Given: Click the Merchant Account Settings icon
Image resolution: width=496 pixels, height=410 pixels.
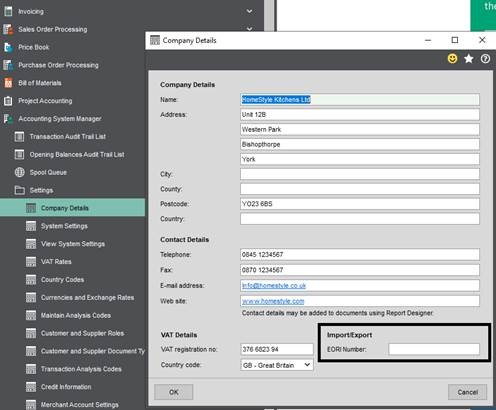Looking at the screenshot, I should [31, 405].
